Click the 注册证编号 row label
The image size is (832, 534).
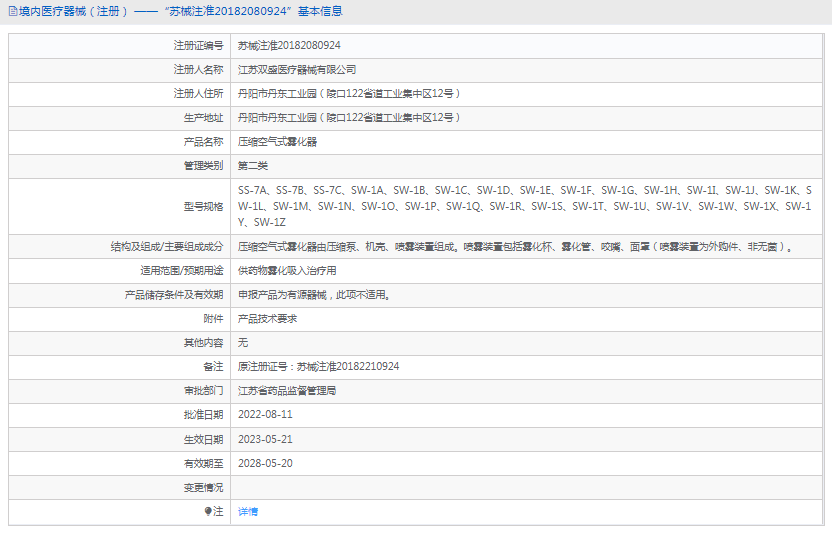pos(198,46)
